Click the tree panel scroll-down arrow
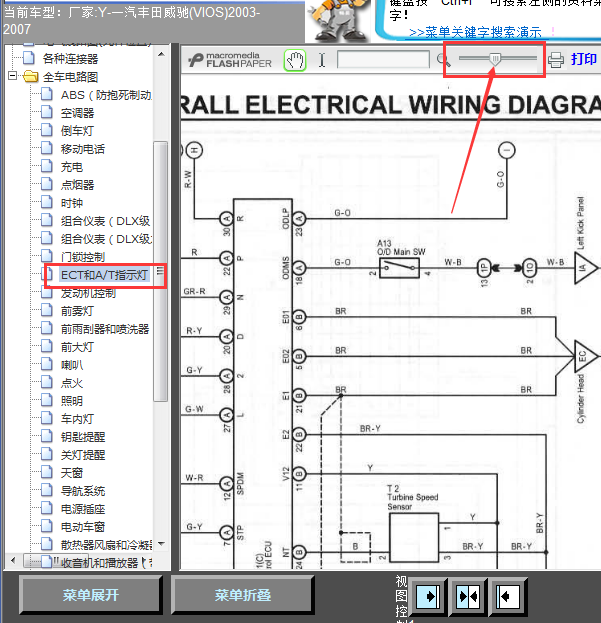 coord(161,543)
